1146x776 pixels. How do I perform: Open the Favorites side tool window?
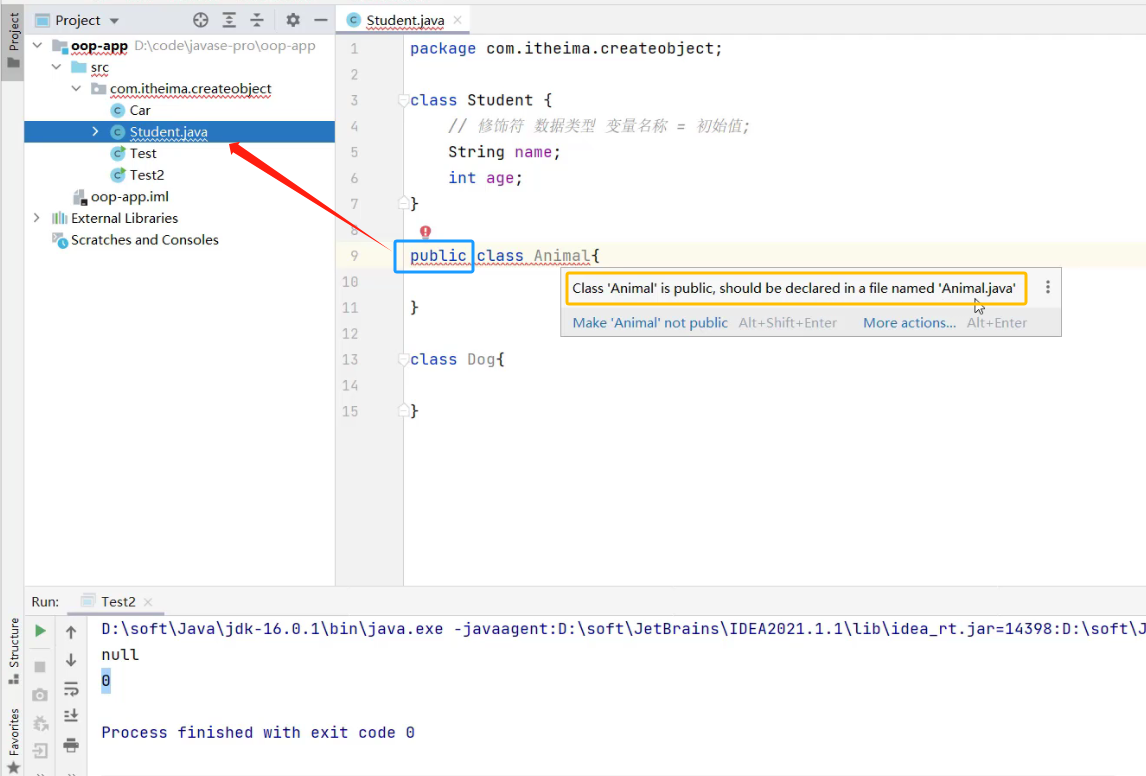coord(13,739)
